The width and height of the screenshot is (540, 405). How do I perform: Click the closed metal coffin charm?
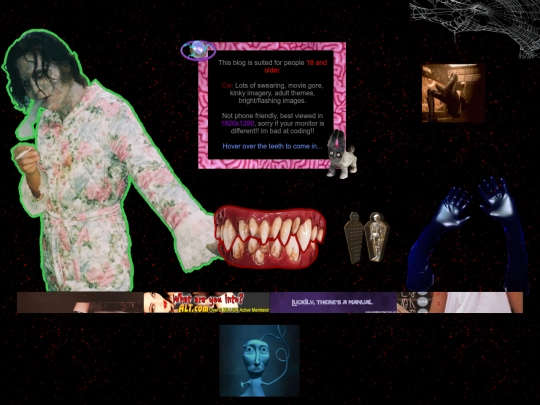click(x=354, y=237)
